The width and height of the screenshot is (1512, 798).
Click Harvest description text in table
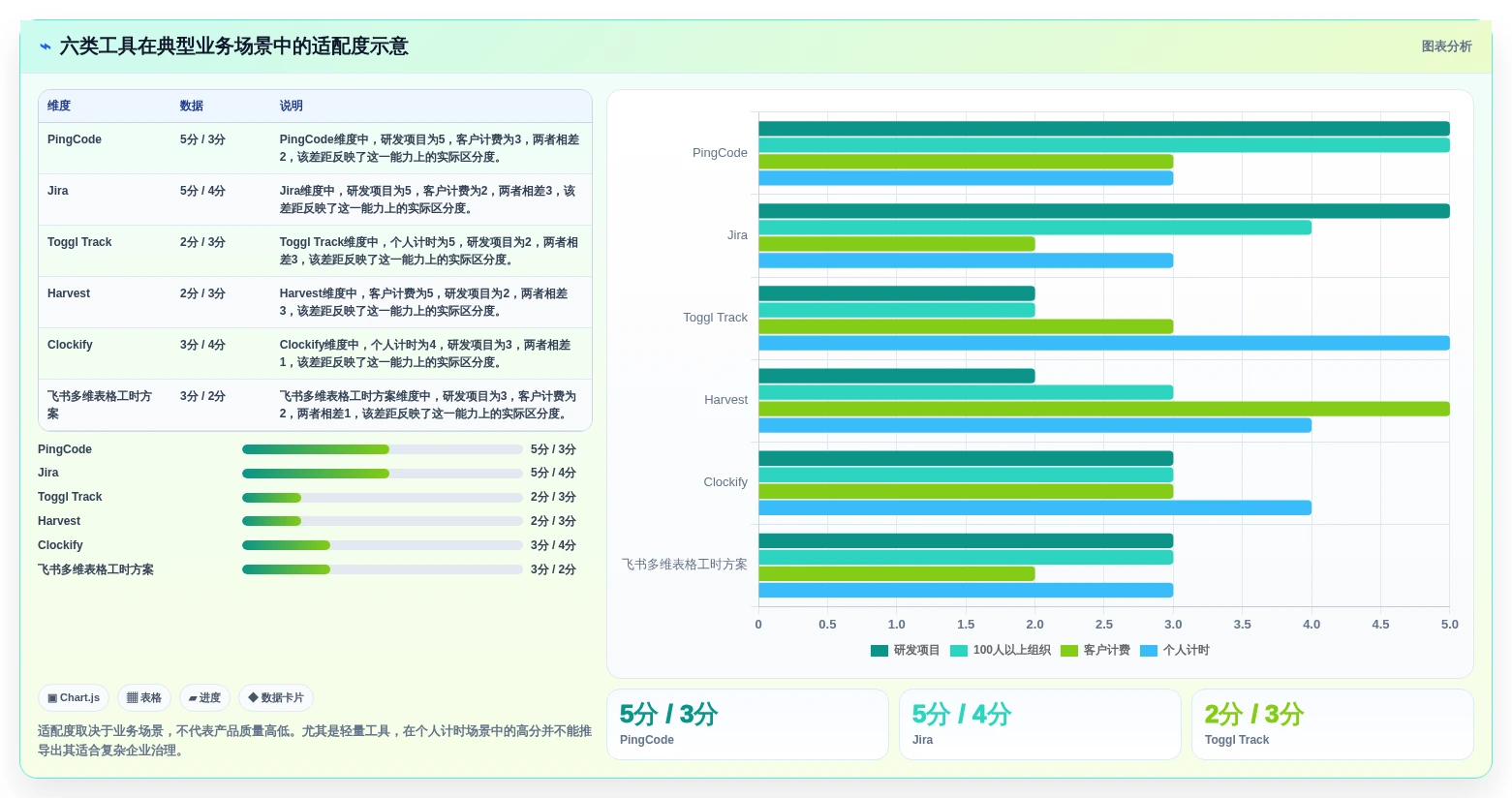(x=424, y=302)
